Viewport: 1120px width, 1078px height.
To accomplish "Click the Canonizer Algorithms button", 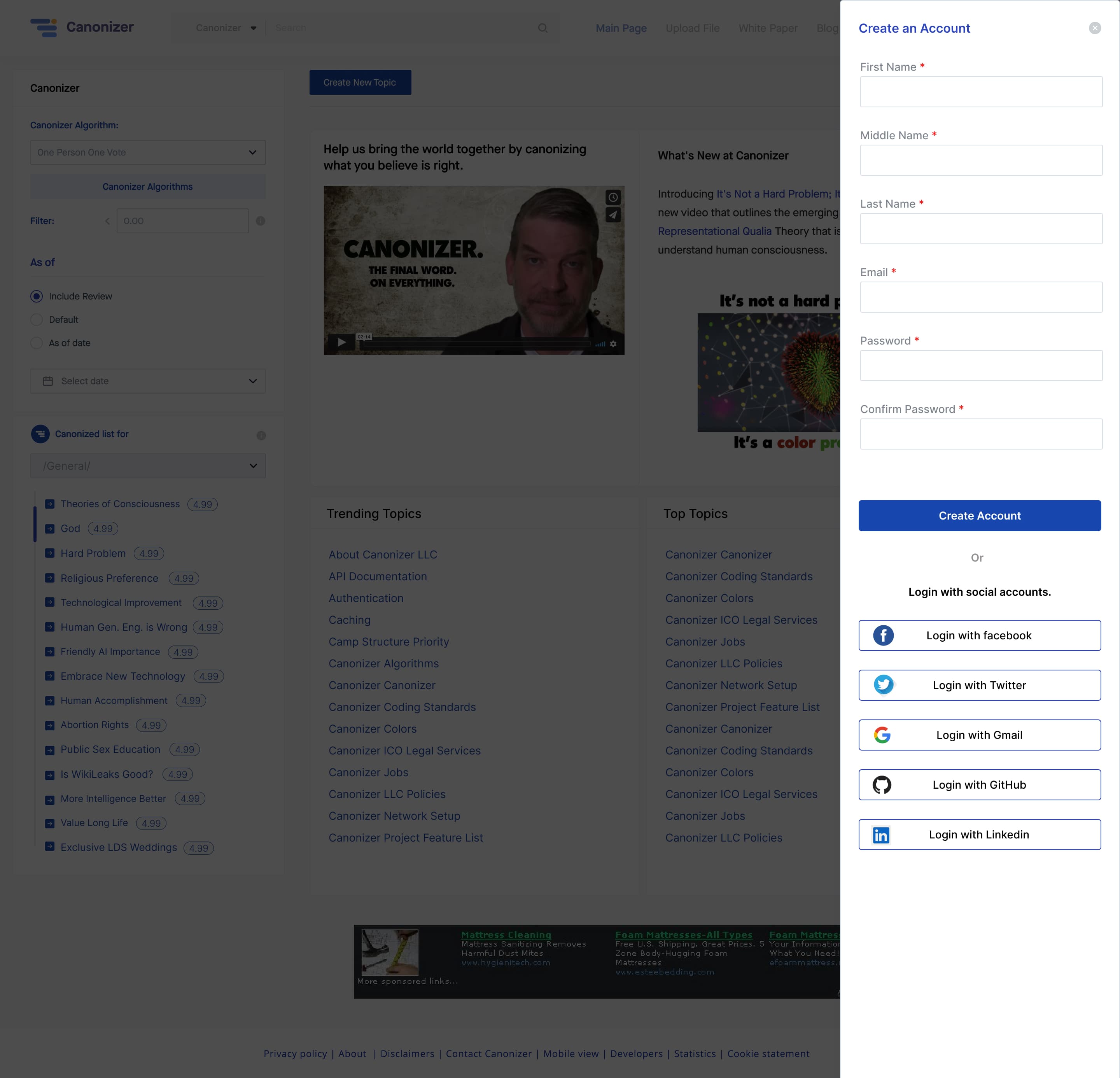I will [147, 186].
